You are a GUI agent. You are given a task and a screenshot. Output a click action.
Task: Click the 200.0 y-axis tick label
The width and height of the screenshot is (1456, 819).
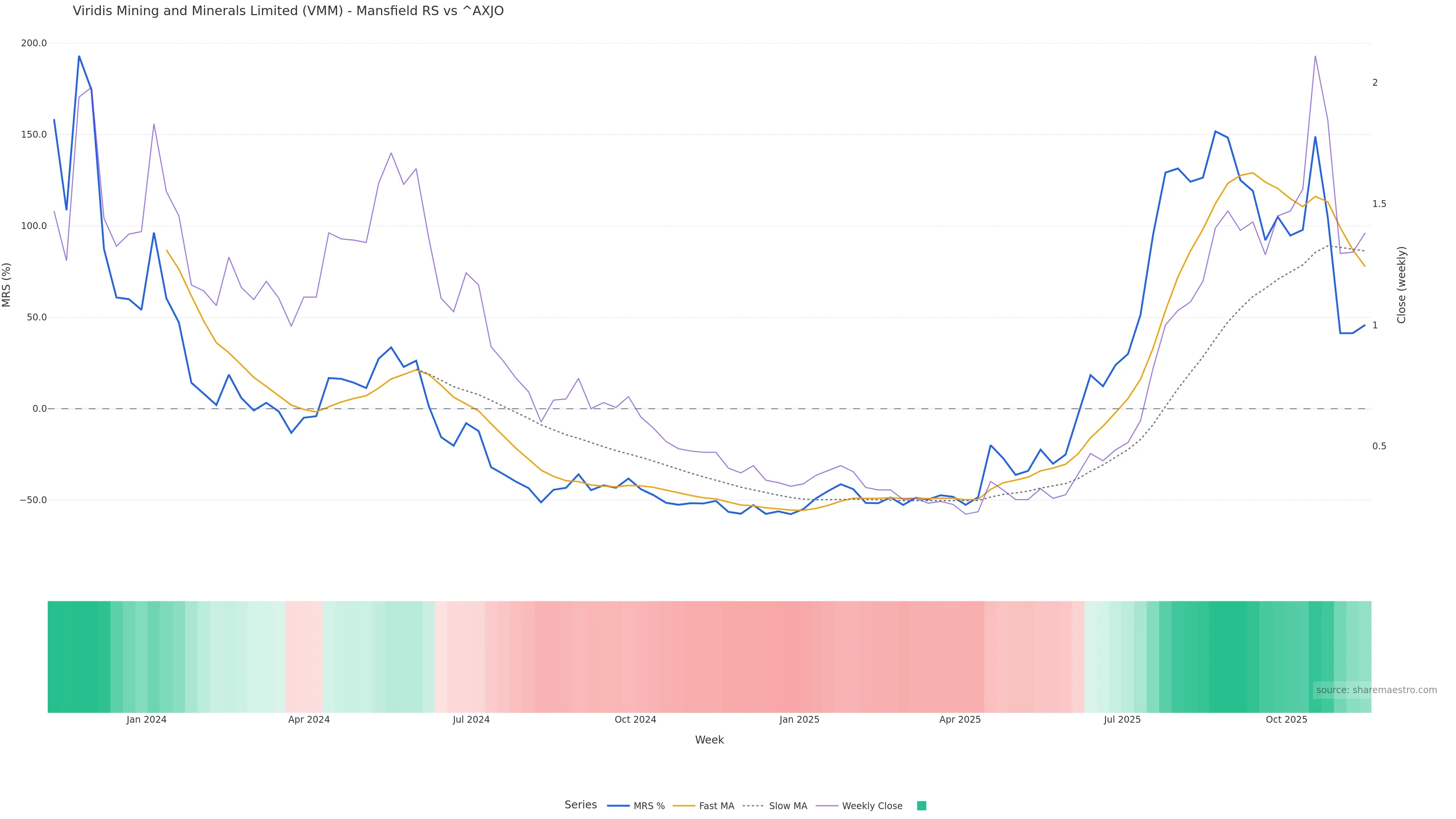(34, 43)
